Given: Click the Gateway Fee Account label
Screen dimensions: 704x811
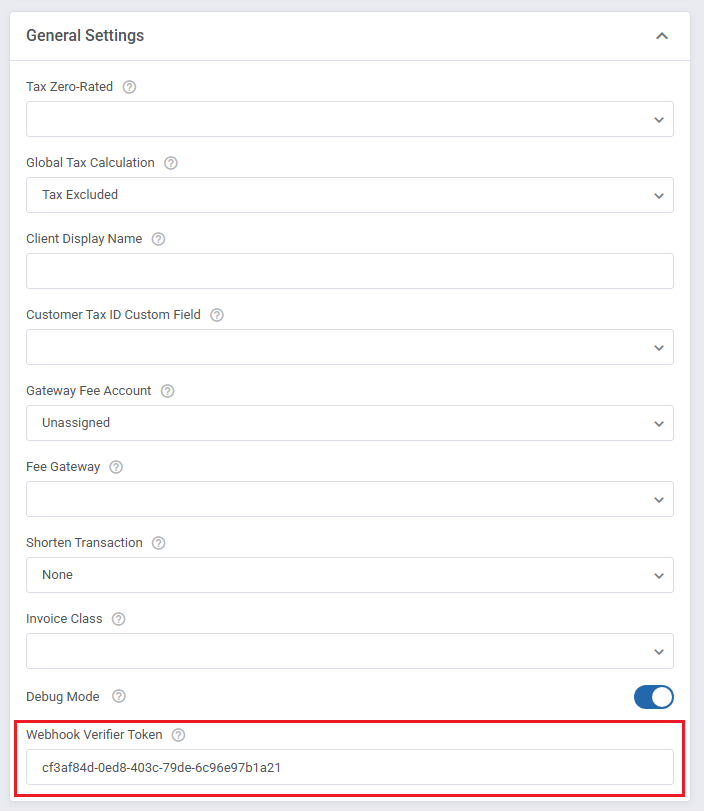Looking at the screenshot, I should coord(89,391).
